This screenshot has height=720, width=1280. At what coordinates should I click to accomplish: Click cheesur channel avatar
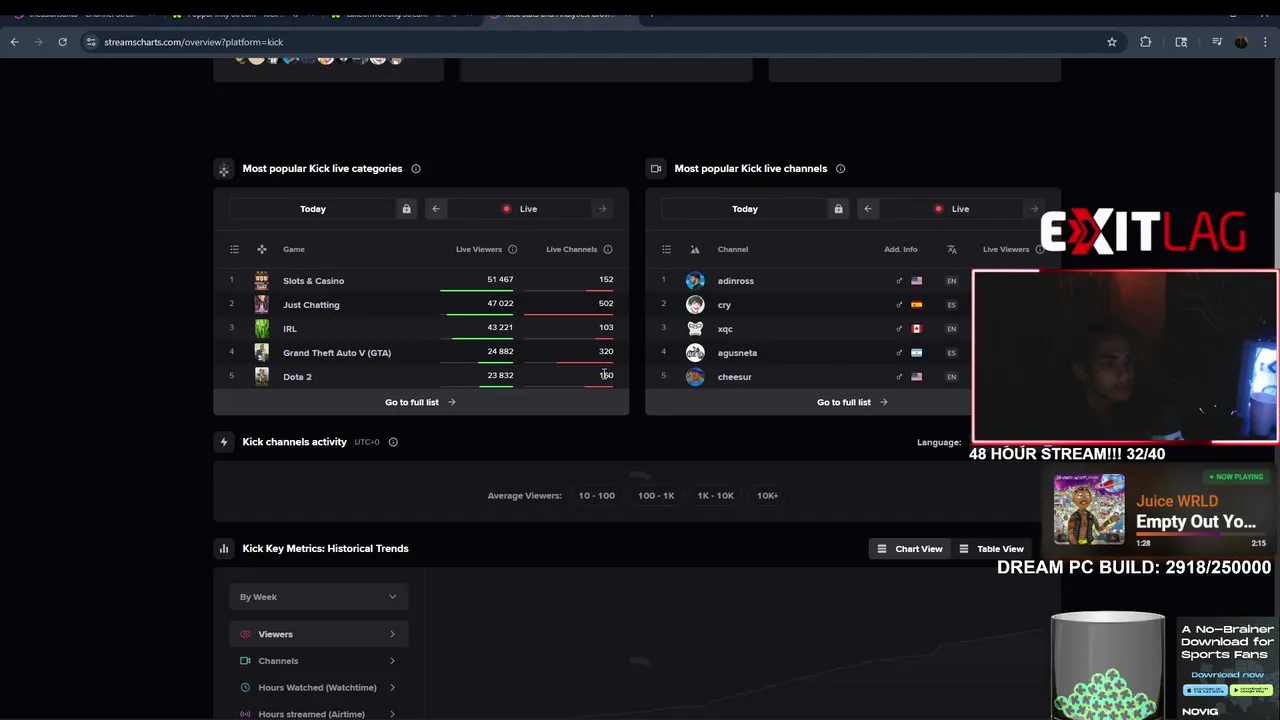(x=695, y=377)
